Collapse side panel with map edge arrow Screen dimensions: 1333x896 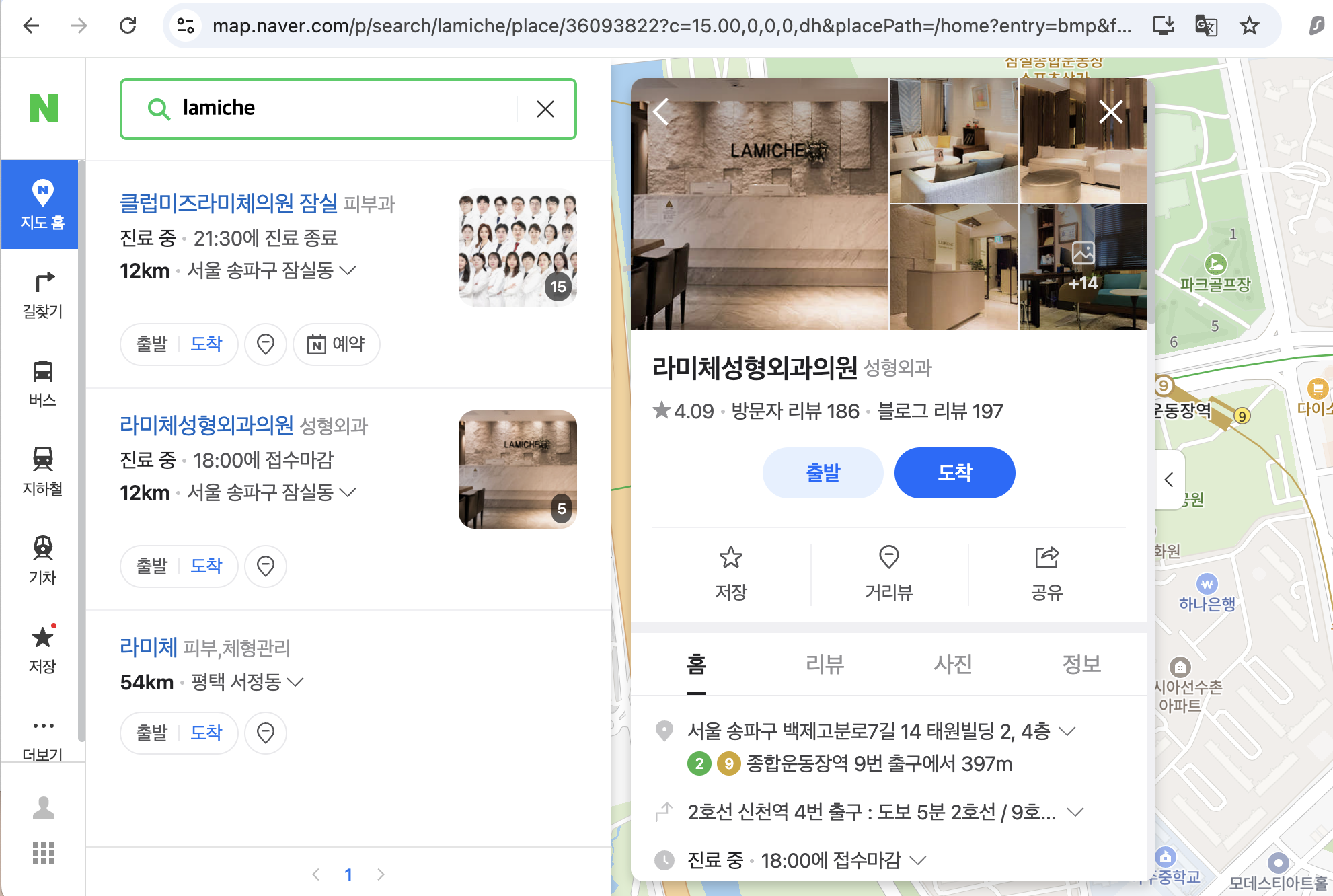1169,480
